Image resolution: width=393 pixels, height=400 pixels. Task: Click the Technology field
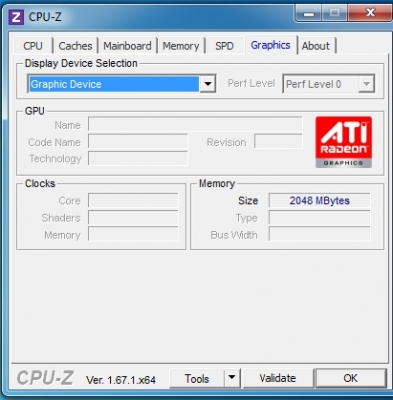(x=138, y=158)
